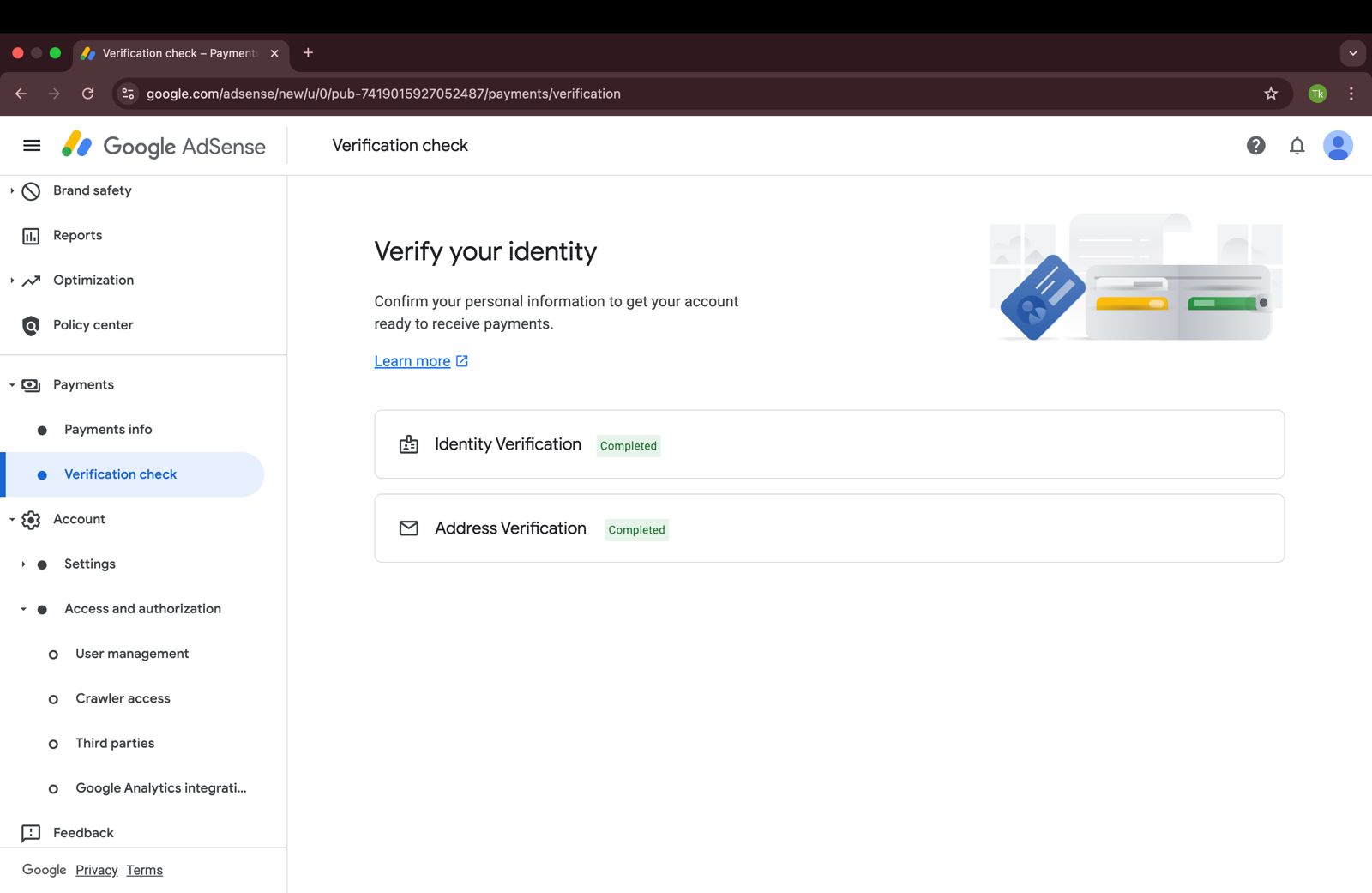
Task: Click the Identity Verification badge icon
Action: (409, 444)
